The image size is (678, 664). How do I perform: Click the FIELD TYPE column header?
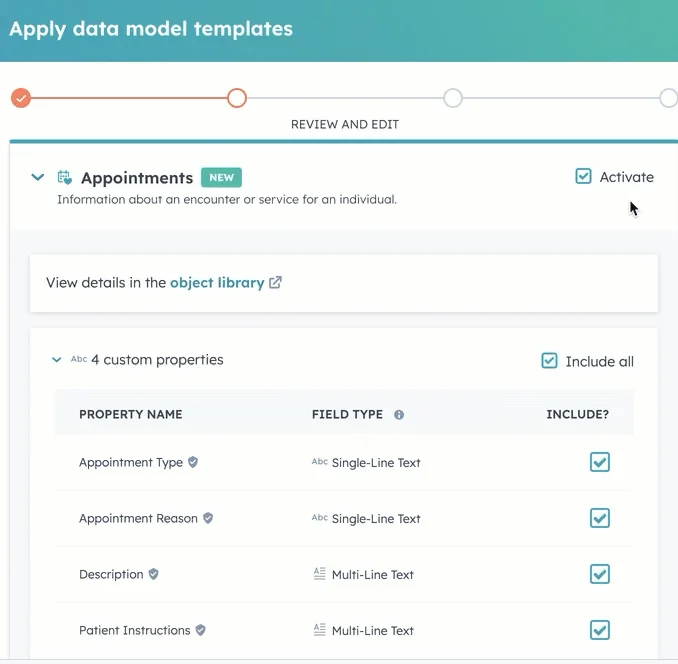coord(347,414)
